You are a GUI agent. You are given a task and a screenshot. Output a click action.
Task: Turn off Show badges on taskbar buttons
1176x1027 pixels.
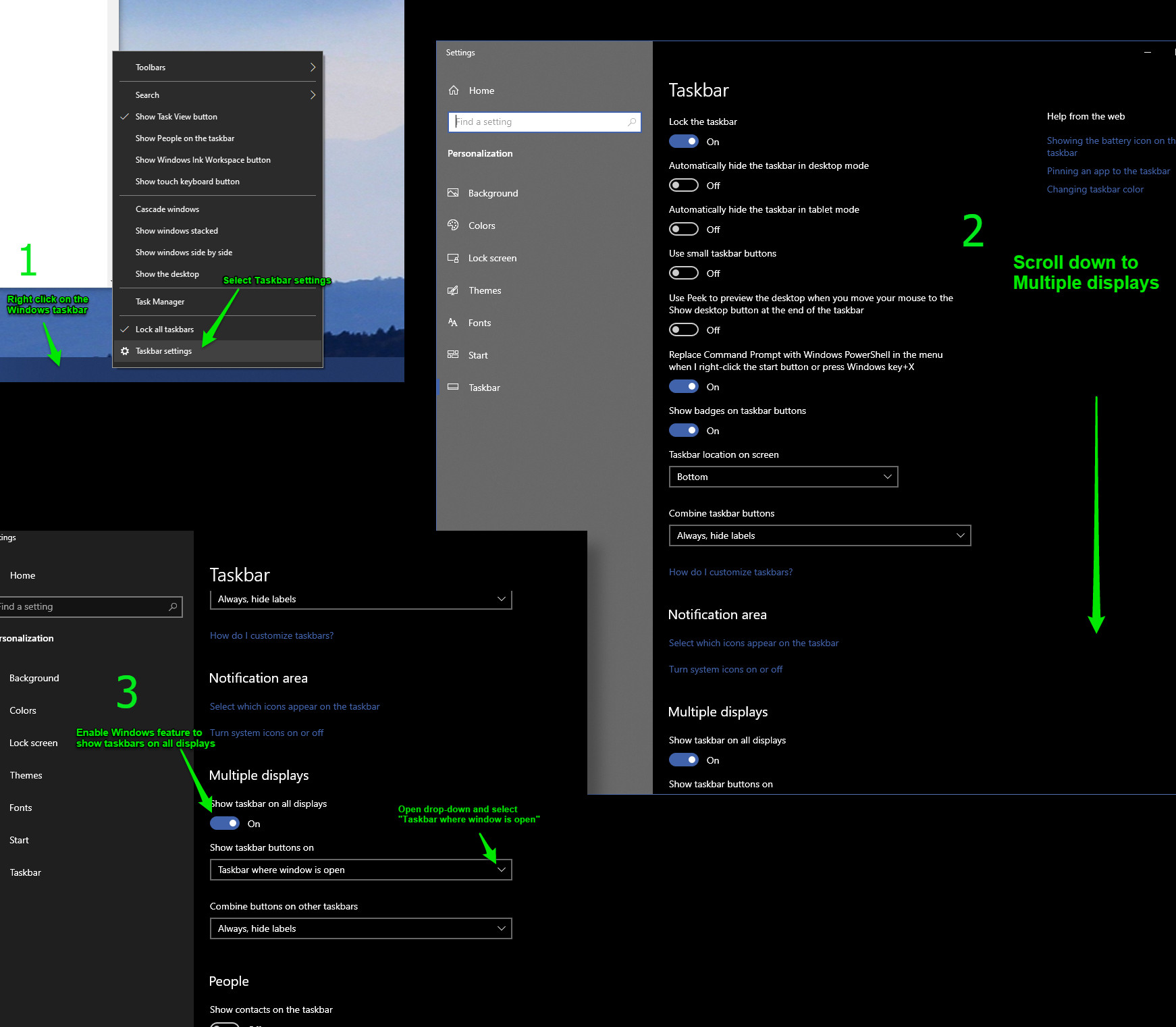pyautogui.click(x=683, y=430)
